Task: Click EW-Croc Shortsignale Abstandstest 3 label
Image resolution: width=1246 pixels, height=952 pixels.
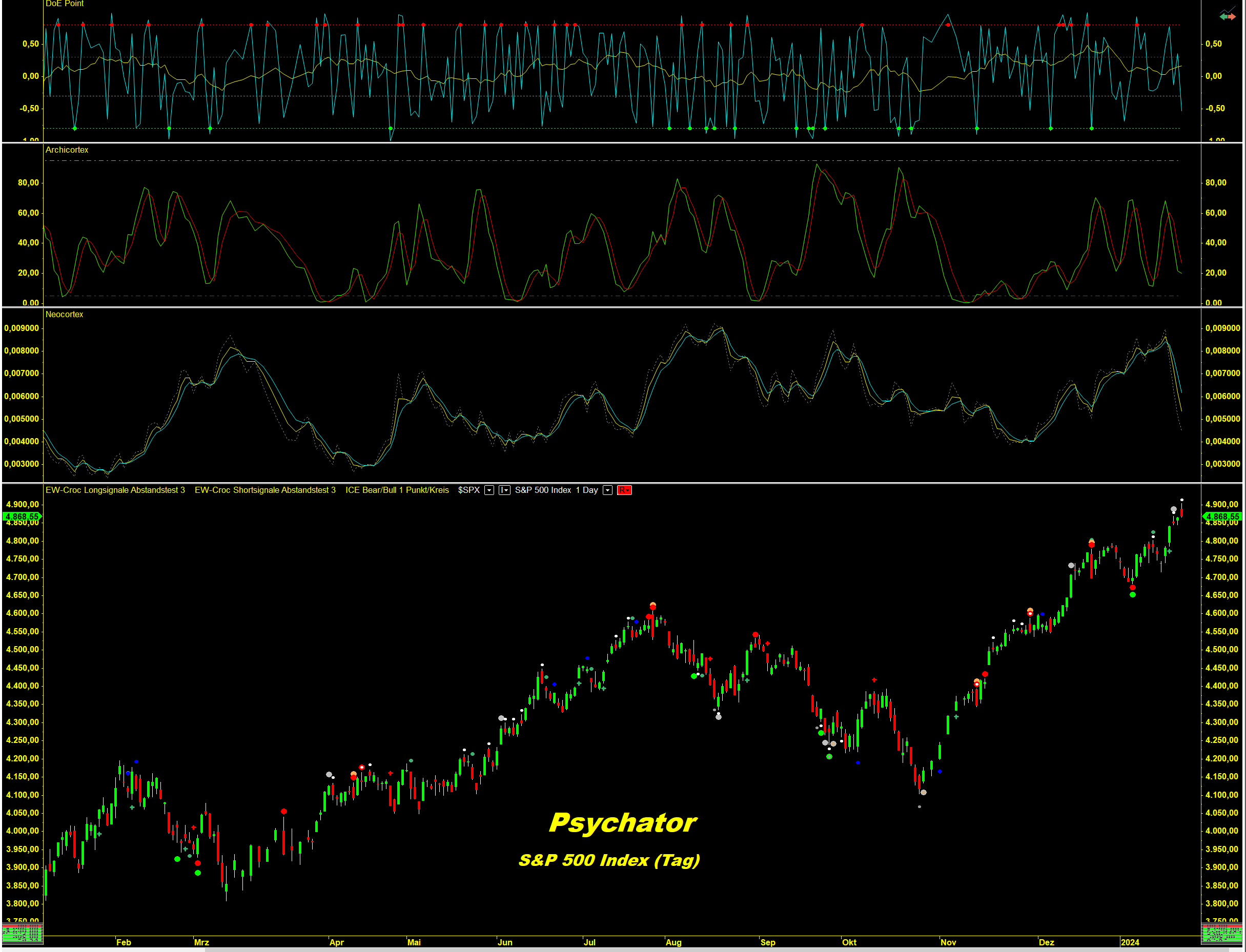Action: click(x=265, y=490)
